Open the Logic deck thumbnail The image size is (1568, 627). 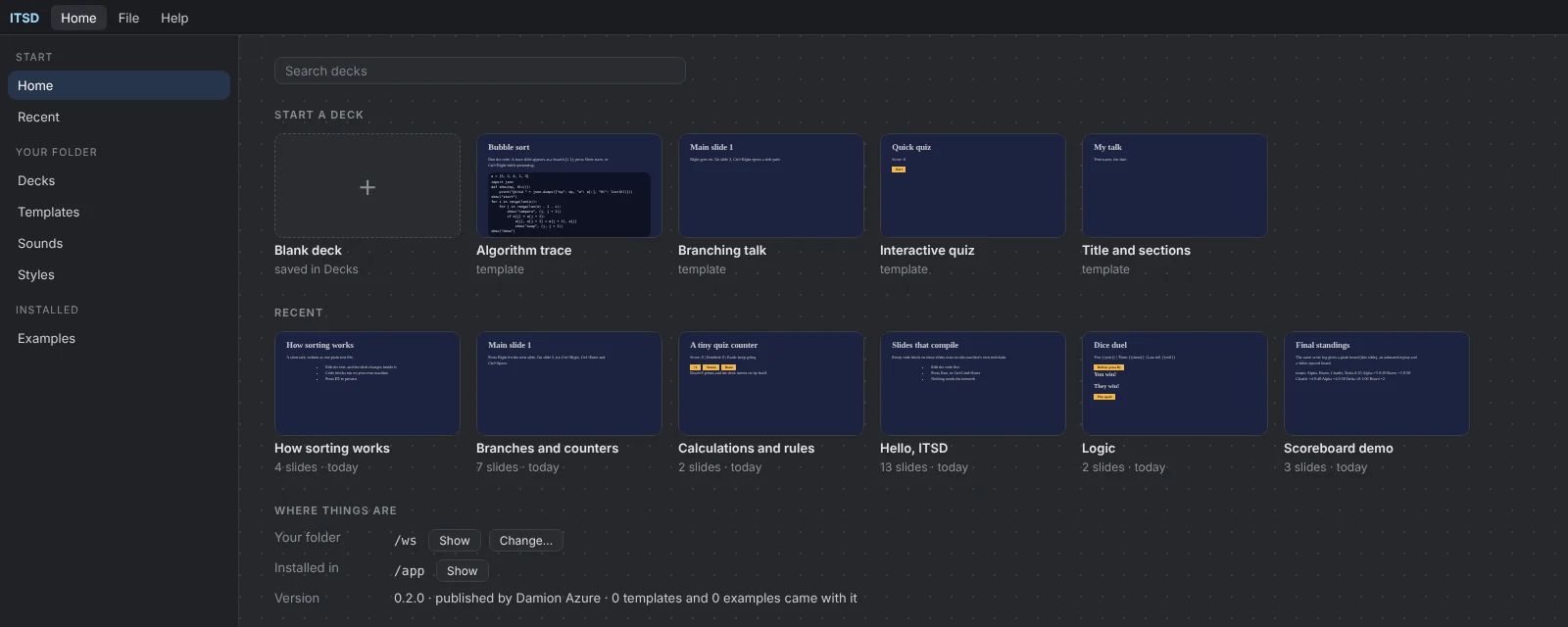pyautogui.click(x=1175, y=383)
